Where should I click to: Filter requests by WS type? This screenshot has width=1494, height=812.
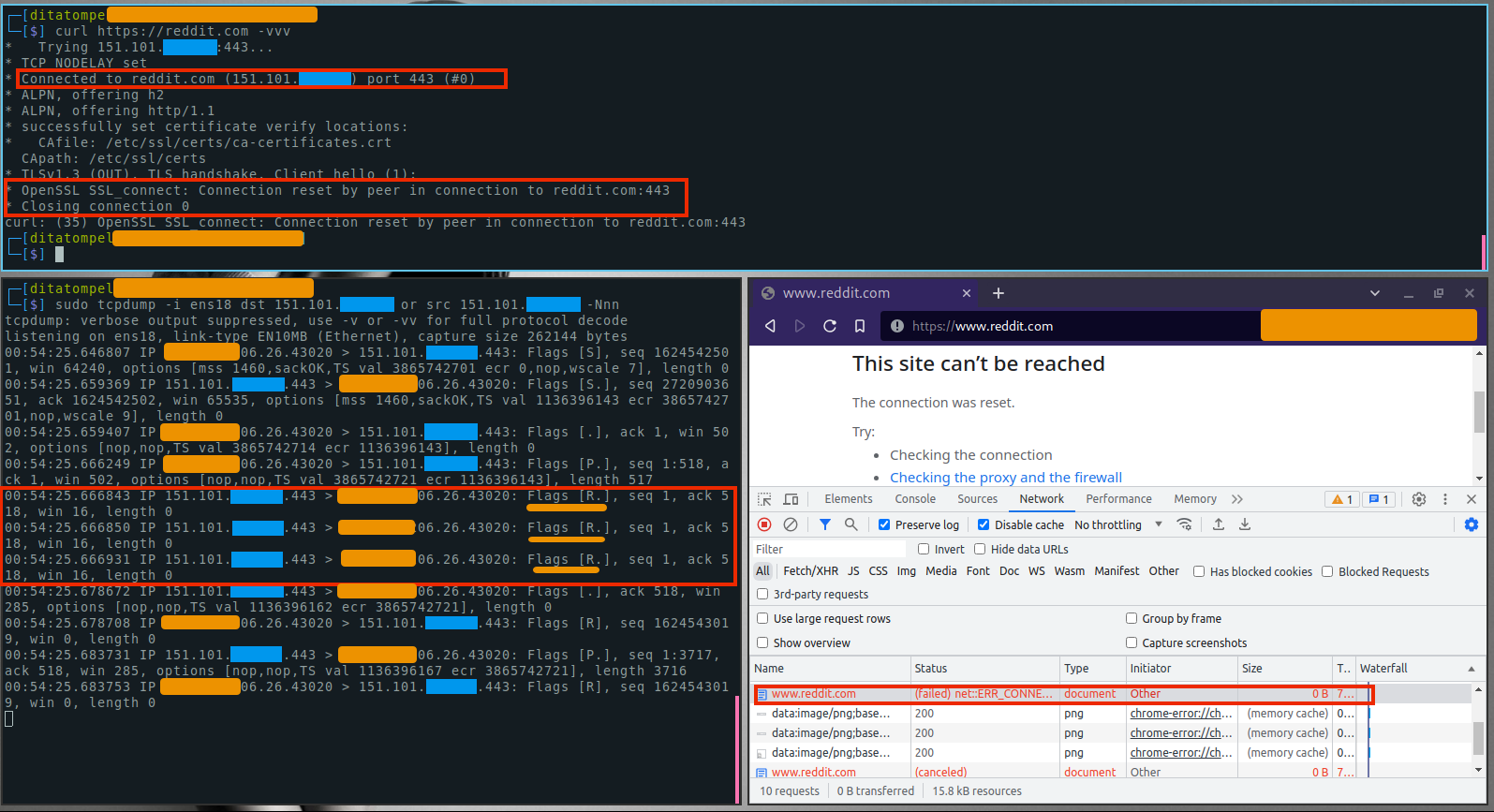tap(1037, 571)
